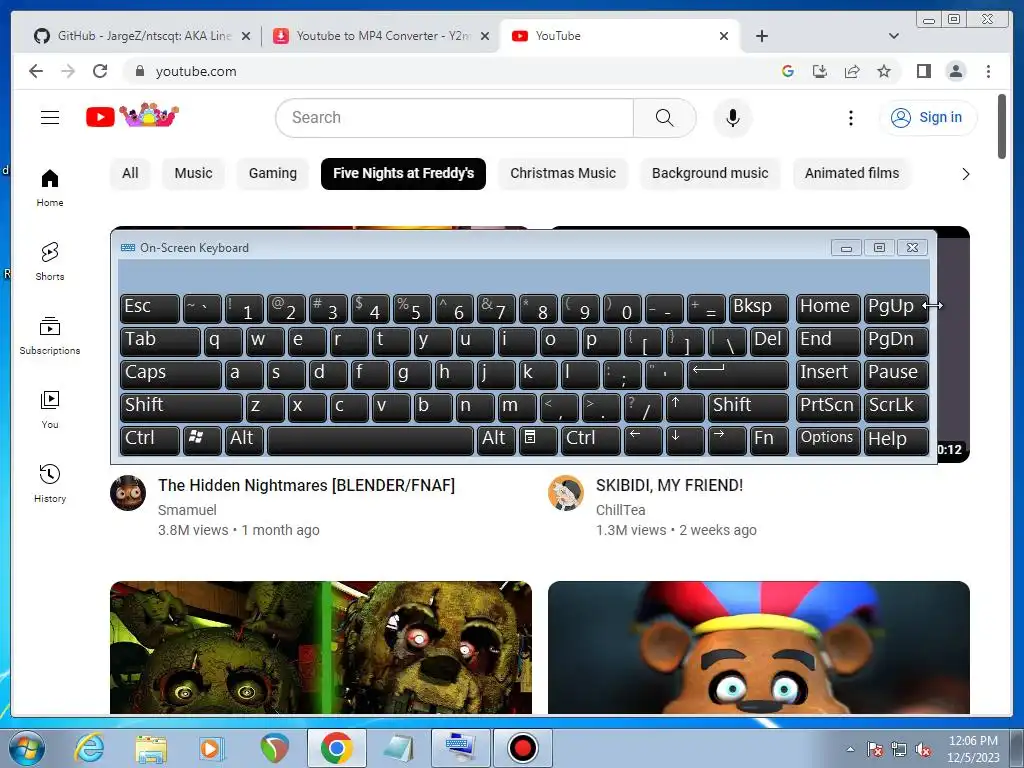Toggle left Alt key on on-screen keyboard
The width and height of the screenshot is (1024, 768).
pyautogui.click(x=244, y=440)
